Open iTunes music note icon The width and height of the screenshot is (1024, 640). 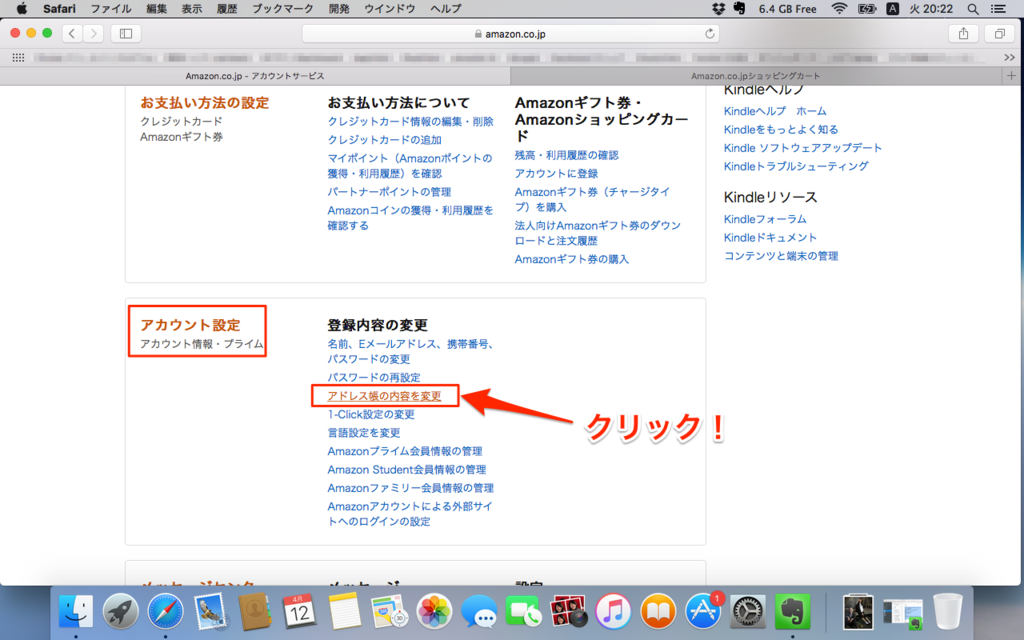coord(613,612)
